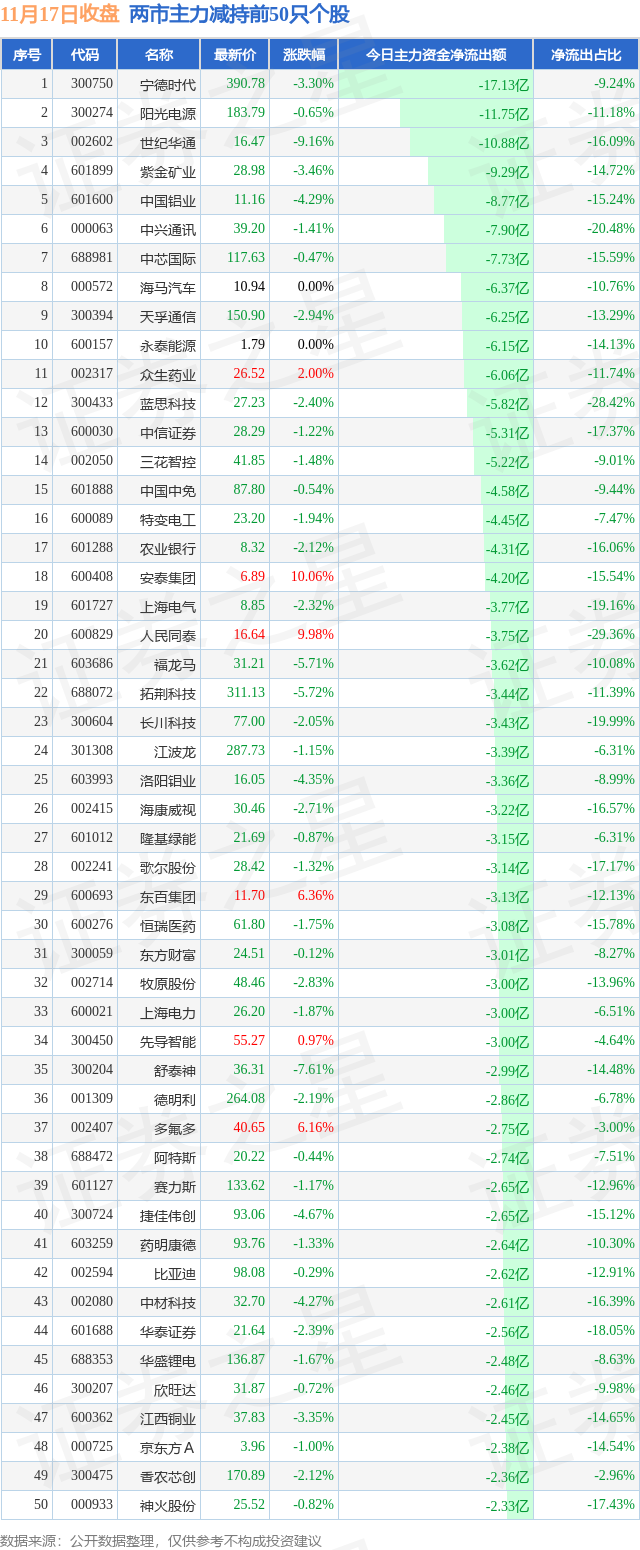Click stock name 蓝思科技
Screen dimensions: 640x1550
click(168, 403)
